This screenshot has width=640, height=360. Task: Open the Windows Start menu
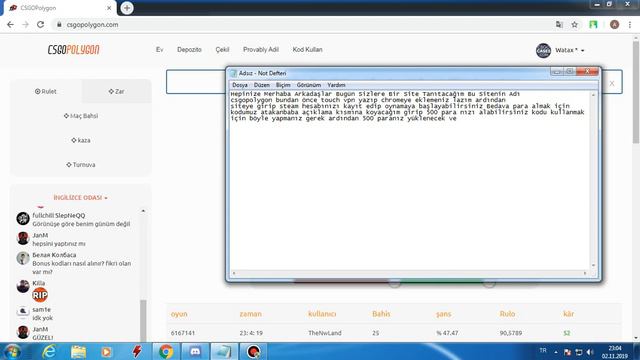click(x=12, y=351)
